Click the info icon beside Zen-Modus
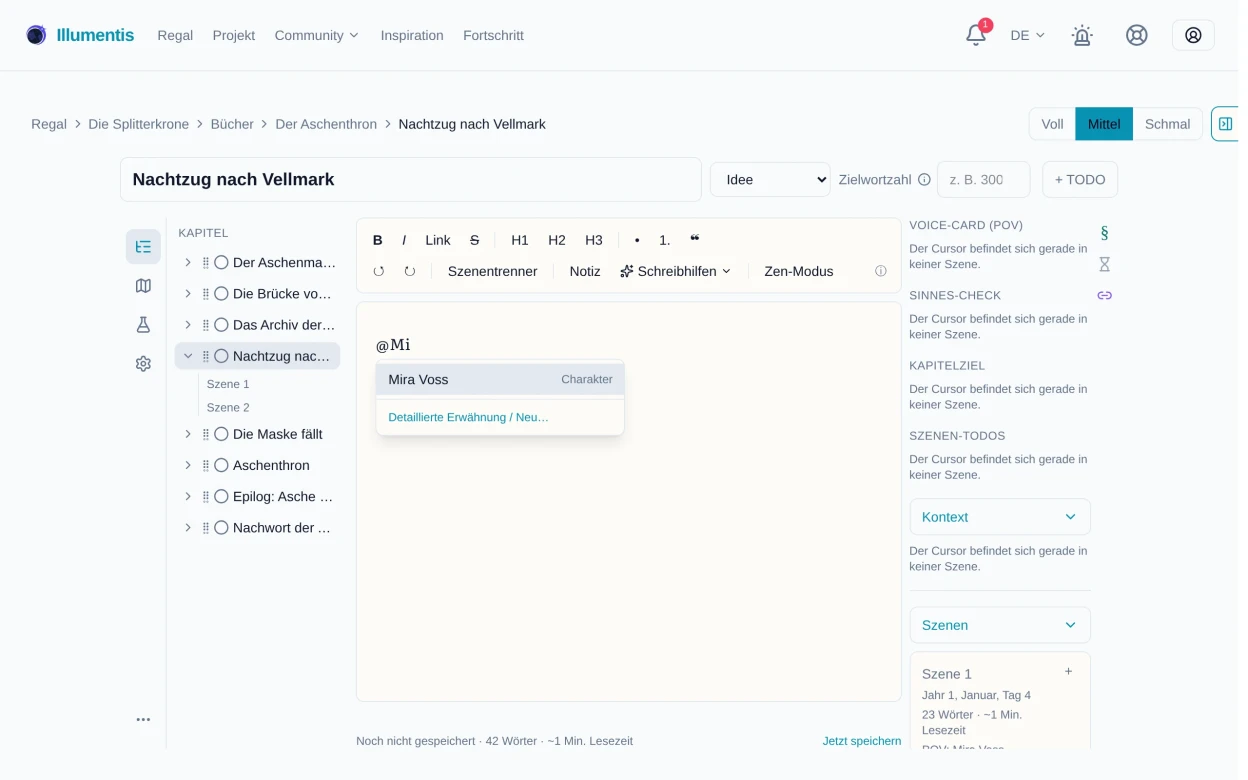This screenshot has height=780, width=1248. tap(881, 271)
